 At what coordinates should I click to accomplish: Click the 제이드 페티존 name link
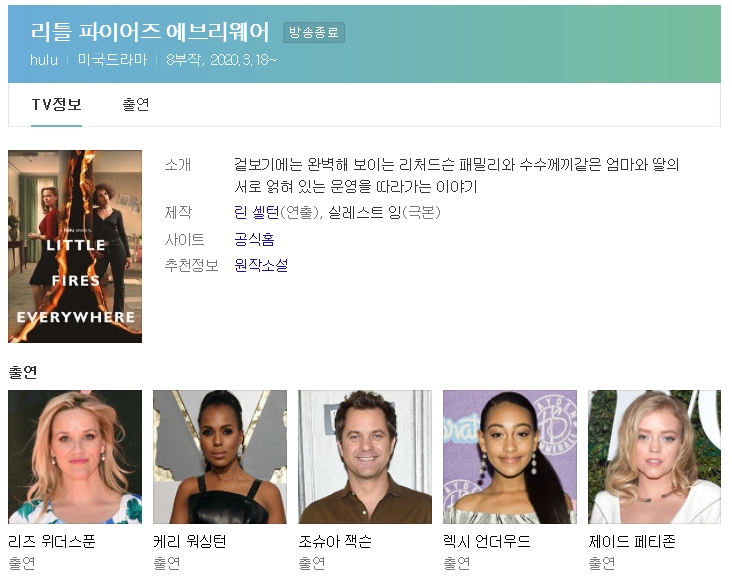632,542
